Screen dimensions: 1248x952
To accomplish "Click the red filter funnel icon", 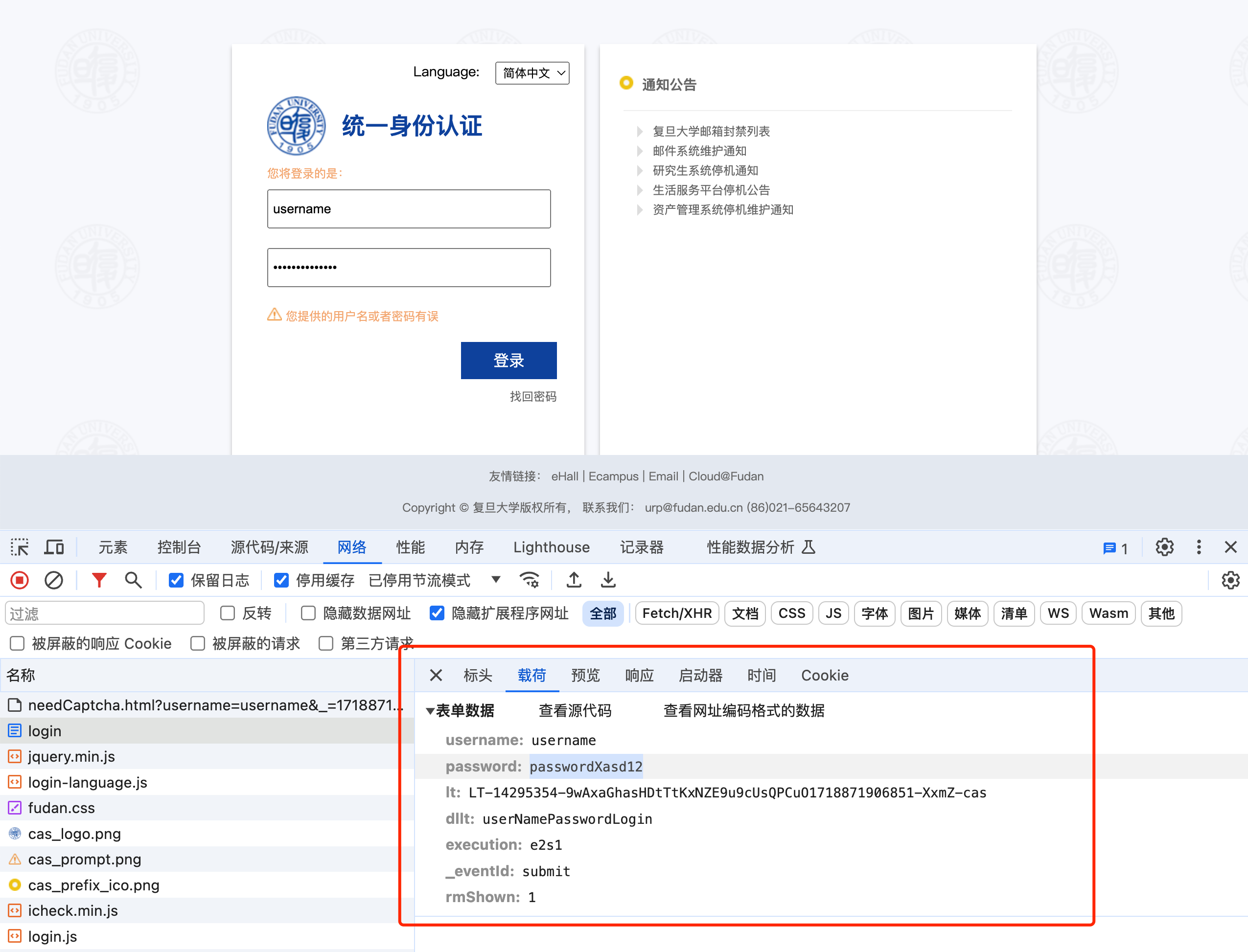I will click(99, 580).
